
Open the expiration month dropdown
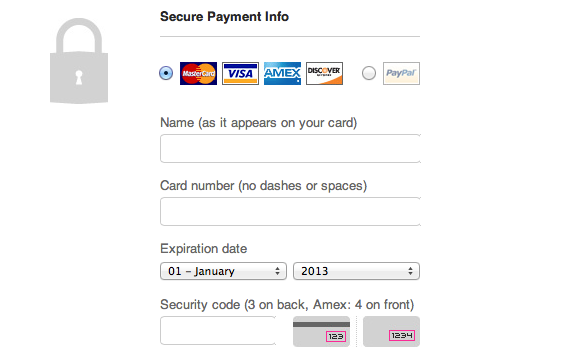[223, 271]
